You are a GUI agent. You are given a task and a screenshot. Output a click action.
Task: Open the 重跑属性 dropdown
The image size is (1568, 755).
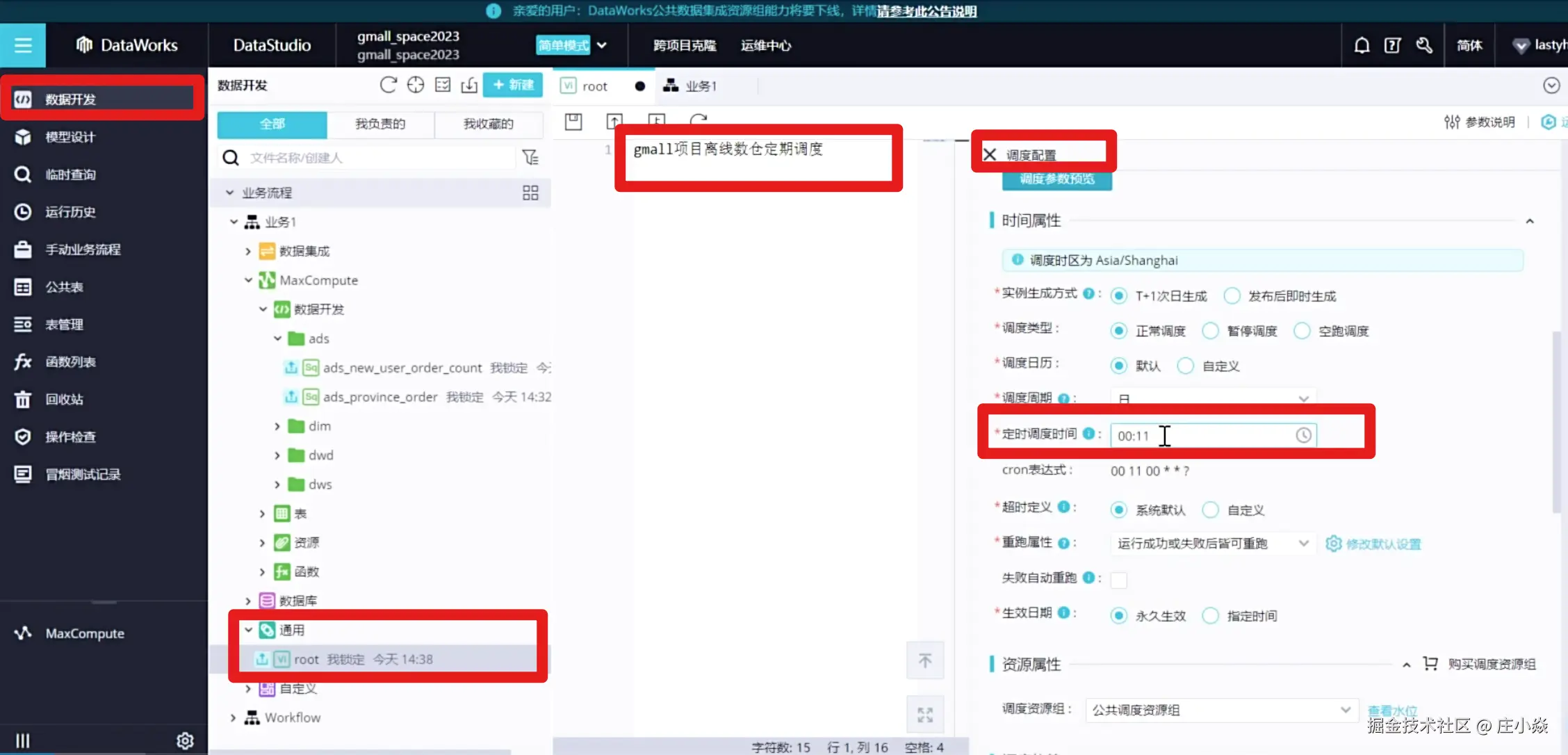pos(1211,544)
